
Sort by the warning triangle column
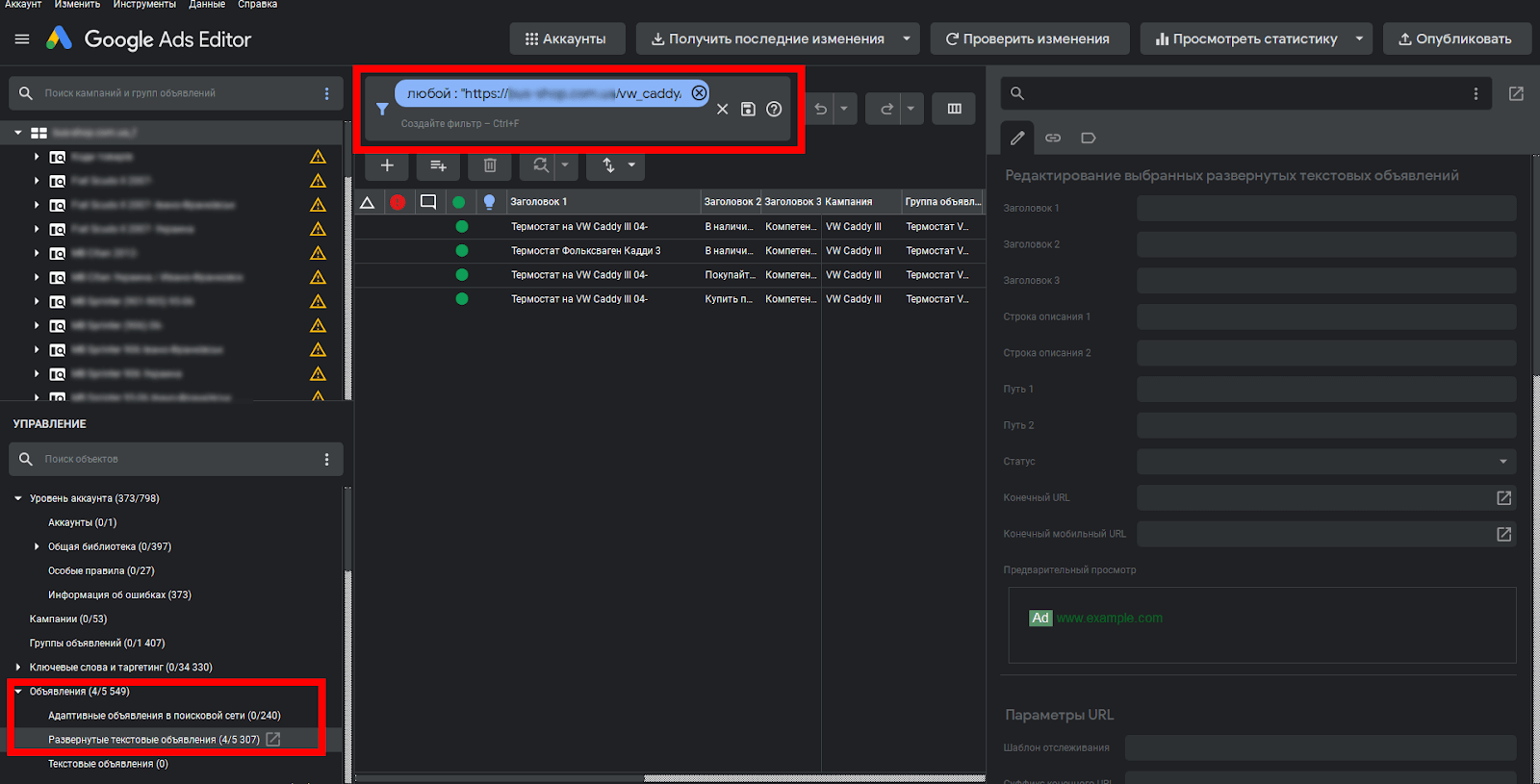367,202
